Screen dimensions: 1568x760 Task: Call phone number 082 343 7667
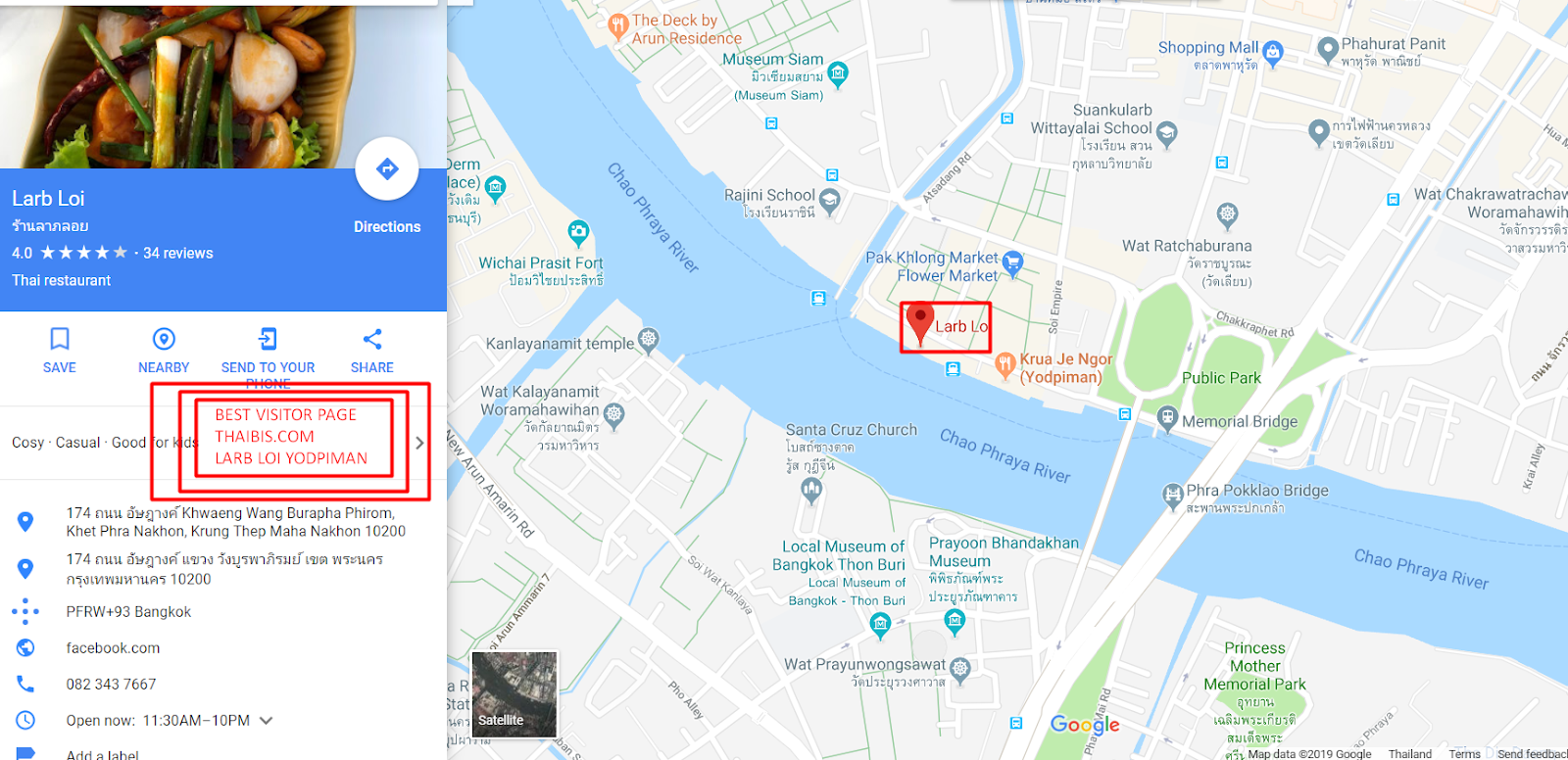click(111, 684)
